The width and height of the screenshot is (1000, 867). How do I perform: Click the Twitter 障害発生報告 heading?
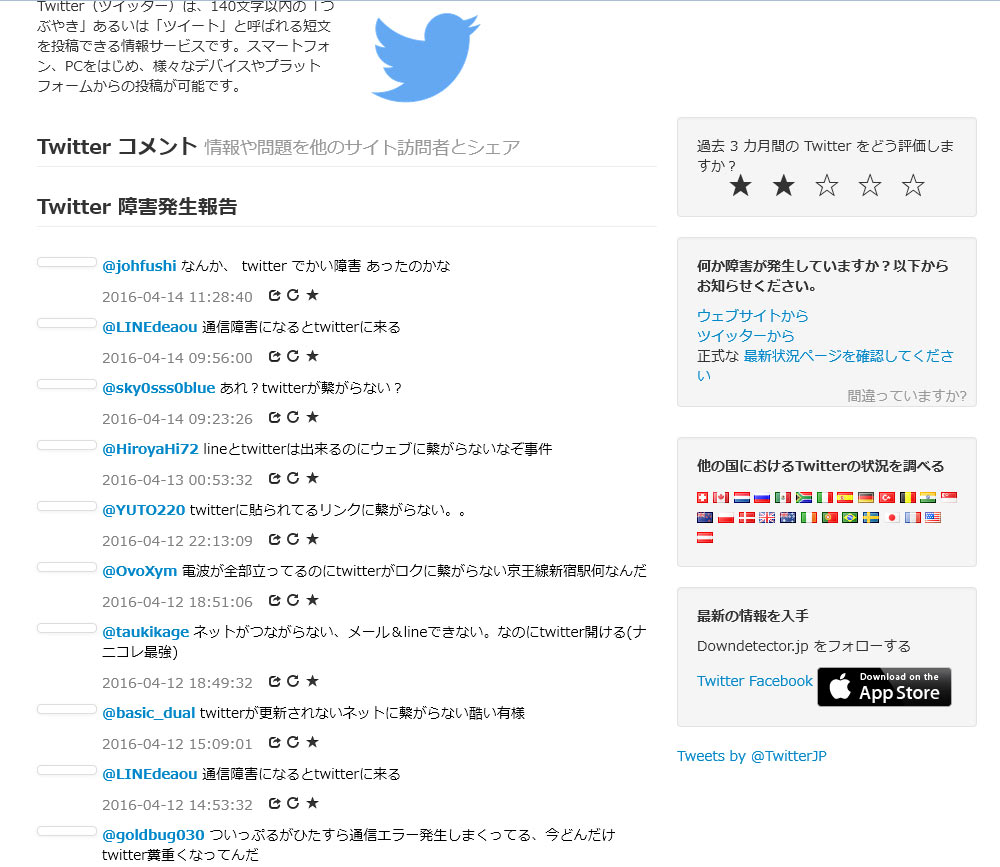tap(137, 207)
